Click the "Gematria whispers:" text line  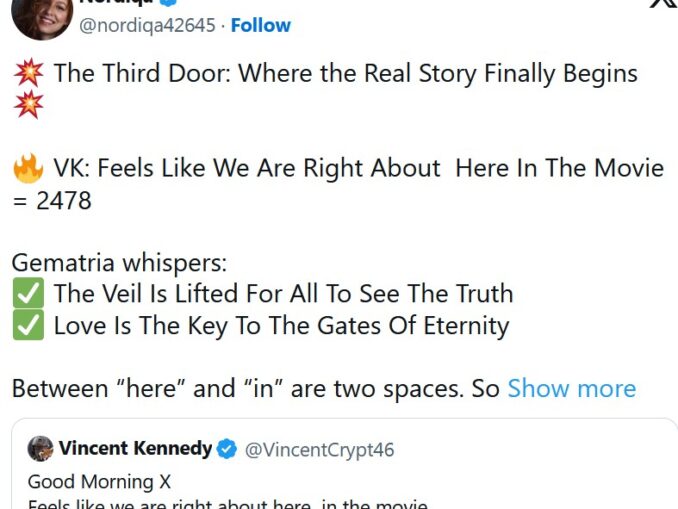pos(119,263)
